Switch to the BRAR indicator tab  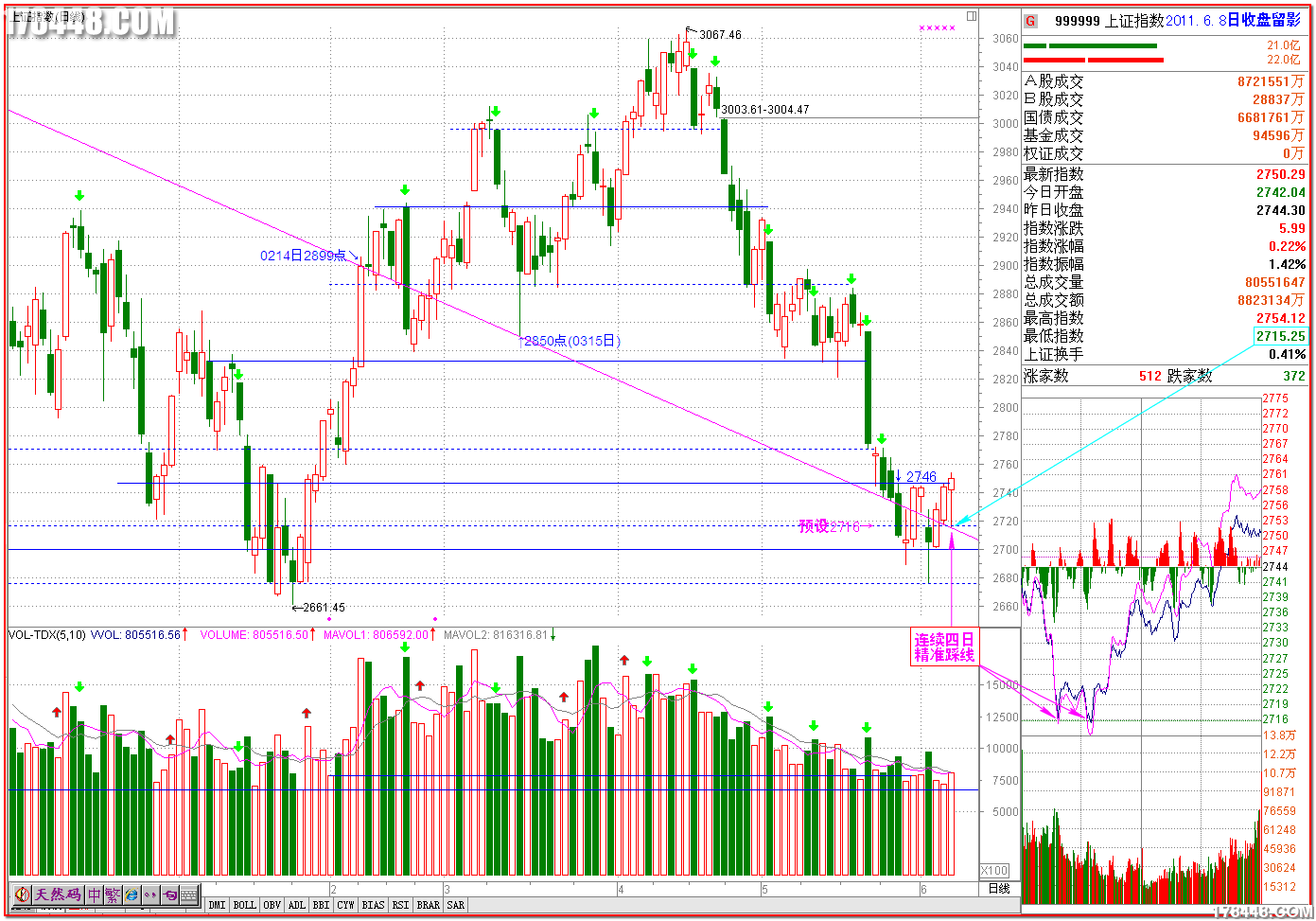click(x=429, y=906)
